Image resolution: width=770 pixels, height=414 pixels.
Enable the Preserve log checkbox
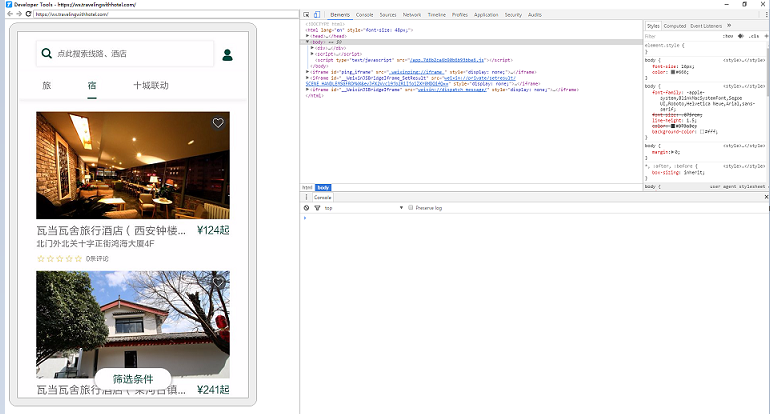410,207
